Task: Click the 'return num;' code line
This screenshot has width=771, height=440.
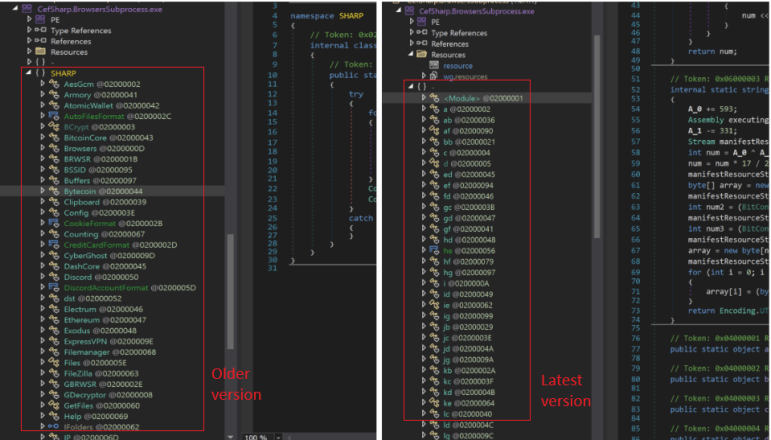Action: (713, 52)
